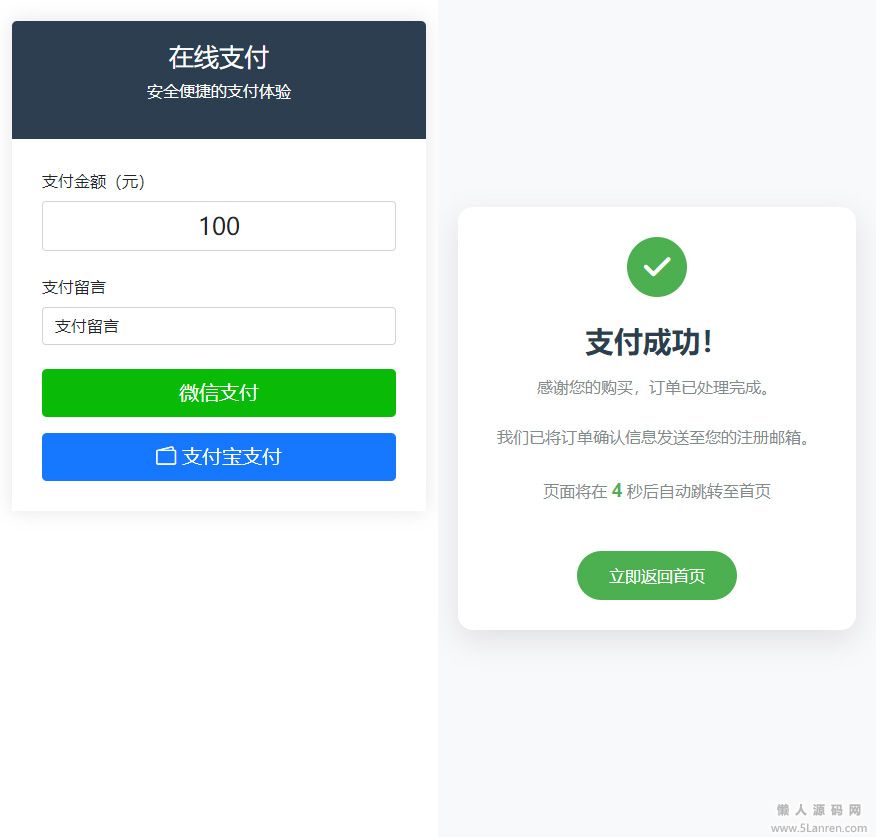
Task: Click the 微信支付 green button
Action: [x=219, y=393]
